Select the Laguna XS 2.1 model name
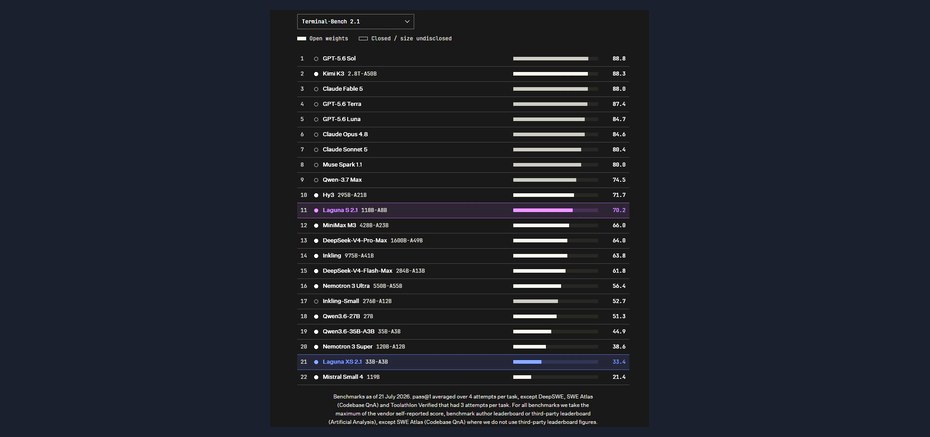The height and width of the screenshot is (437, 930). click(342, 362)
